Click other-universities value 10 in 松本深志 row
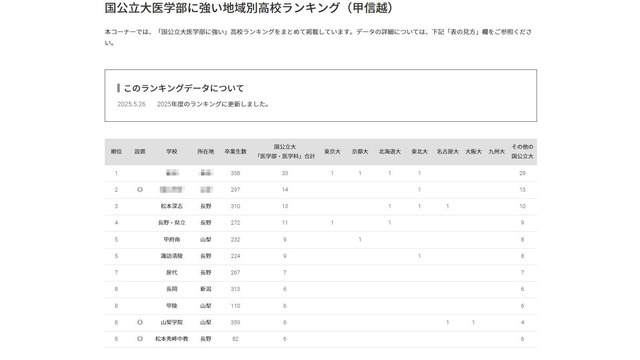Viewport: 640px width, 360px height. tap(522, 207)
